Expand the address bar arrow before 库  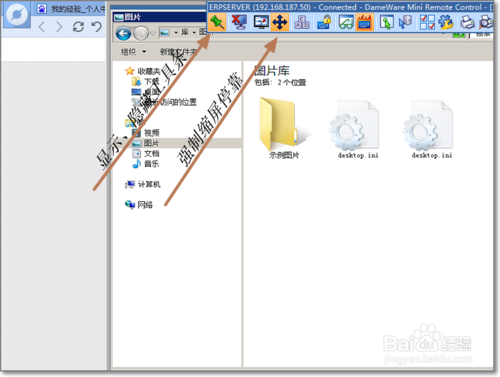(176, 33)
